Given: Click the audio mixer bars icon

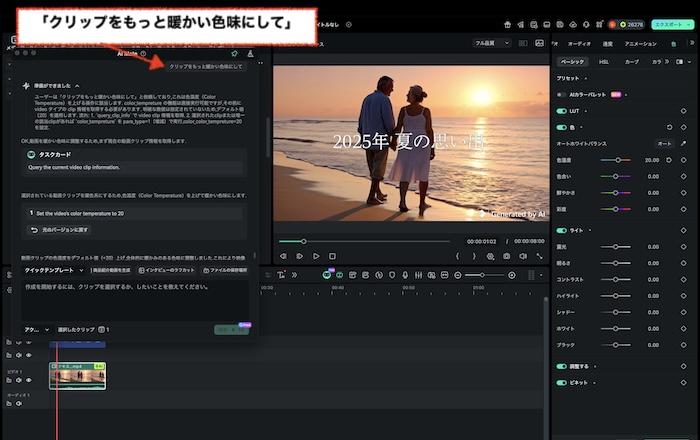Looking at the screenshot, I should (x=418, y=275).
